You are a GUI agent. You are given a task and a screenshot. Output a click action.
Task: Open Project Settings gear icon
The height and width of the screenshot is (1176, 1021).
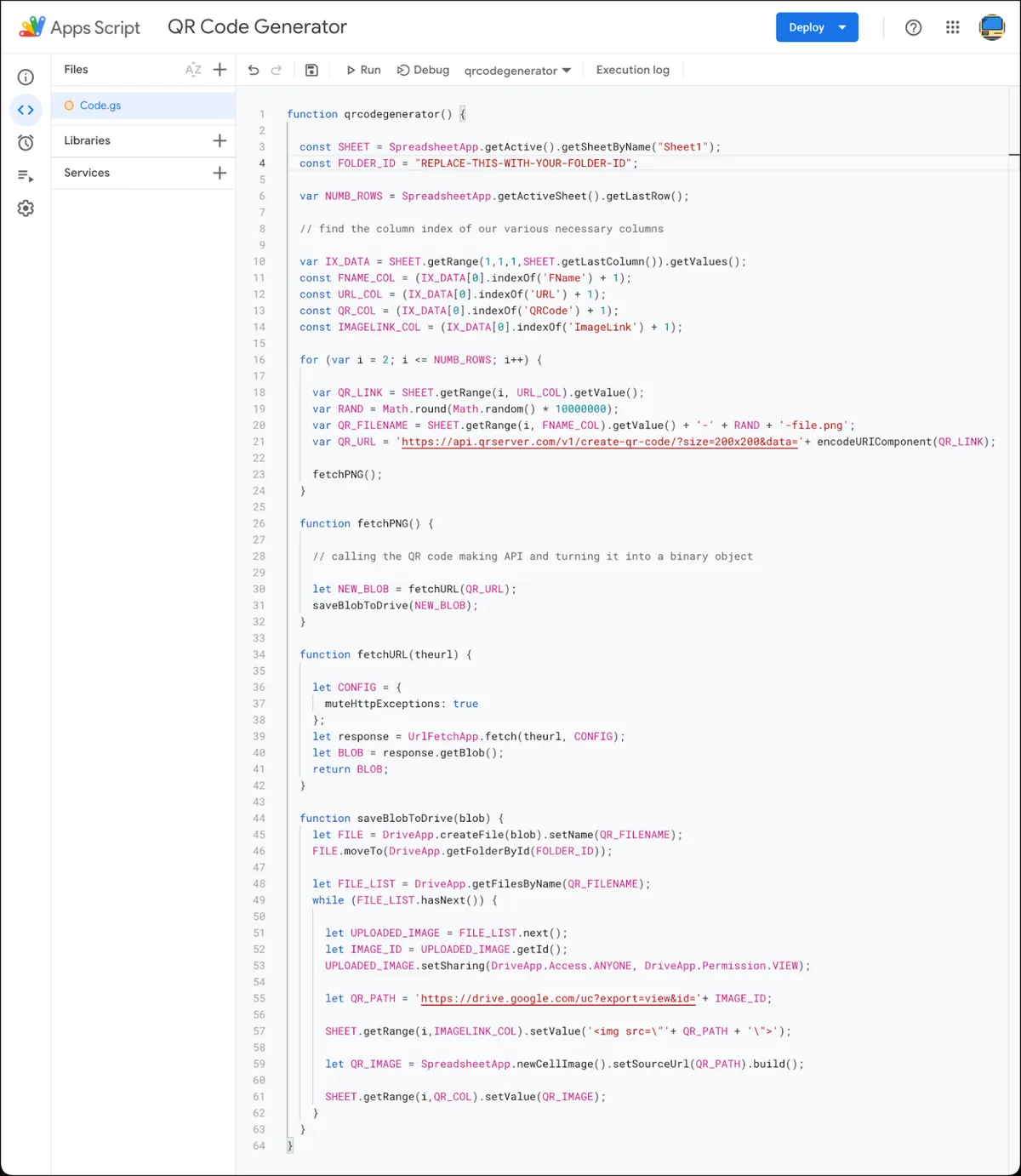click(26, 208)
